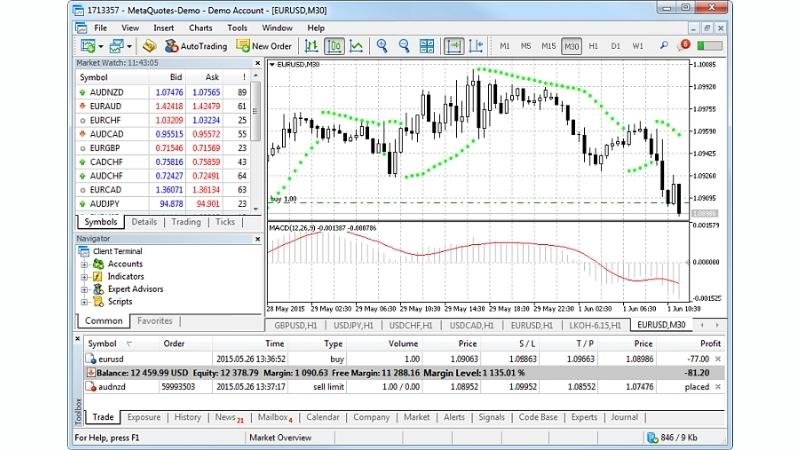The height and width of the screenshot is (450, 800).
Task: Close the Navigator panel
Action: pos(258,239)
